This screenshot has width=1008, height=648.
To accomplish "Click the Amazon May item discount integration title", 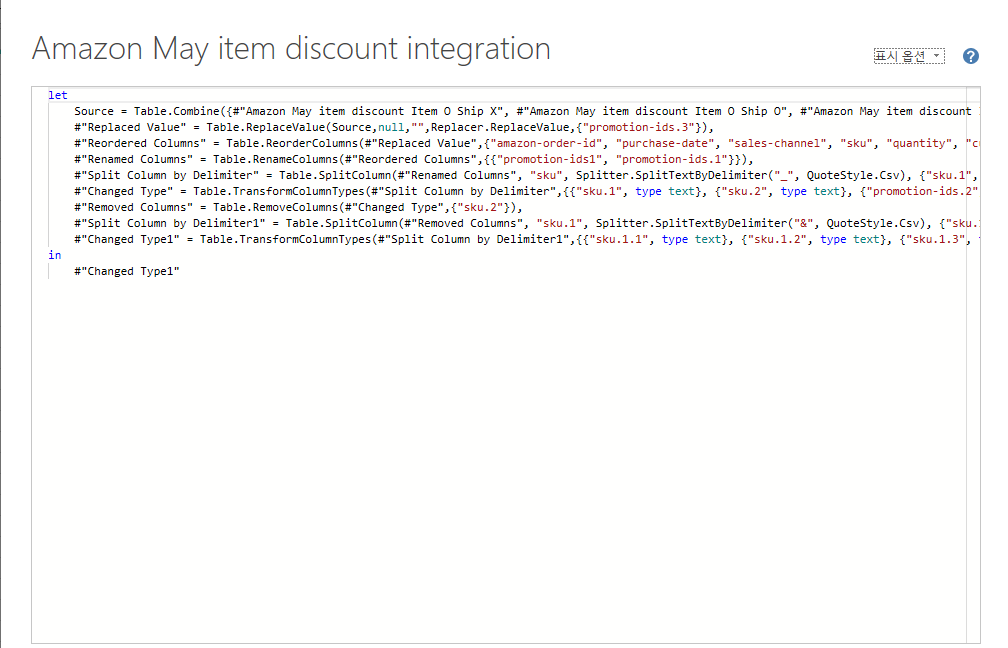I will point(291,49).
